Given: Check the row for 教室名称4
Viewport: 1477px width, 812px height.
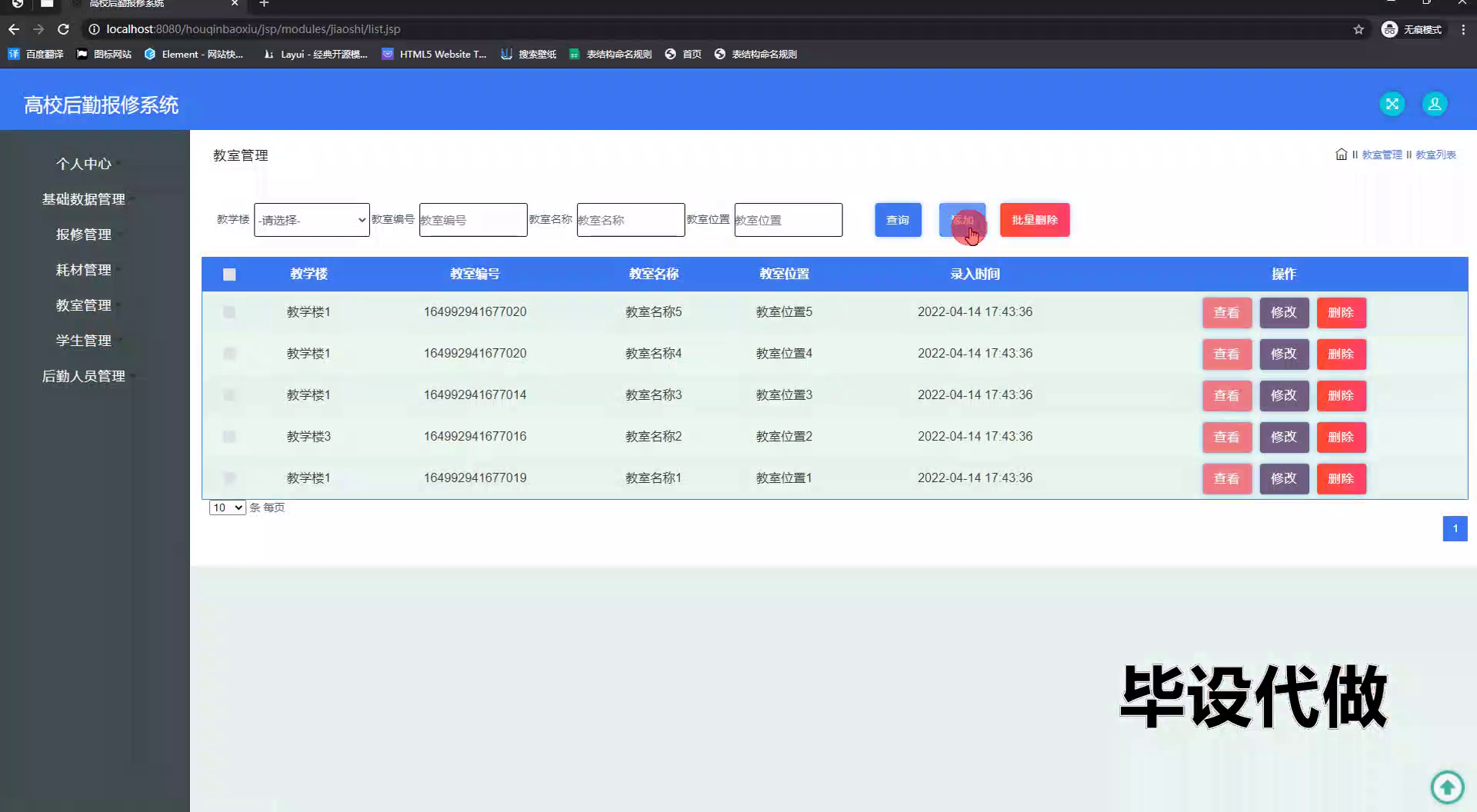Looking at the screenshot, I should (x=229, y=354).
